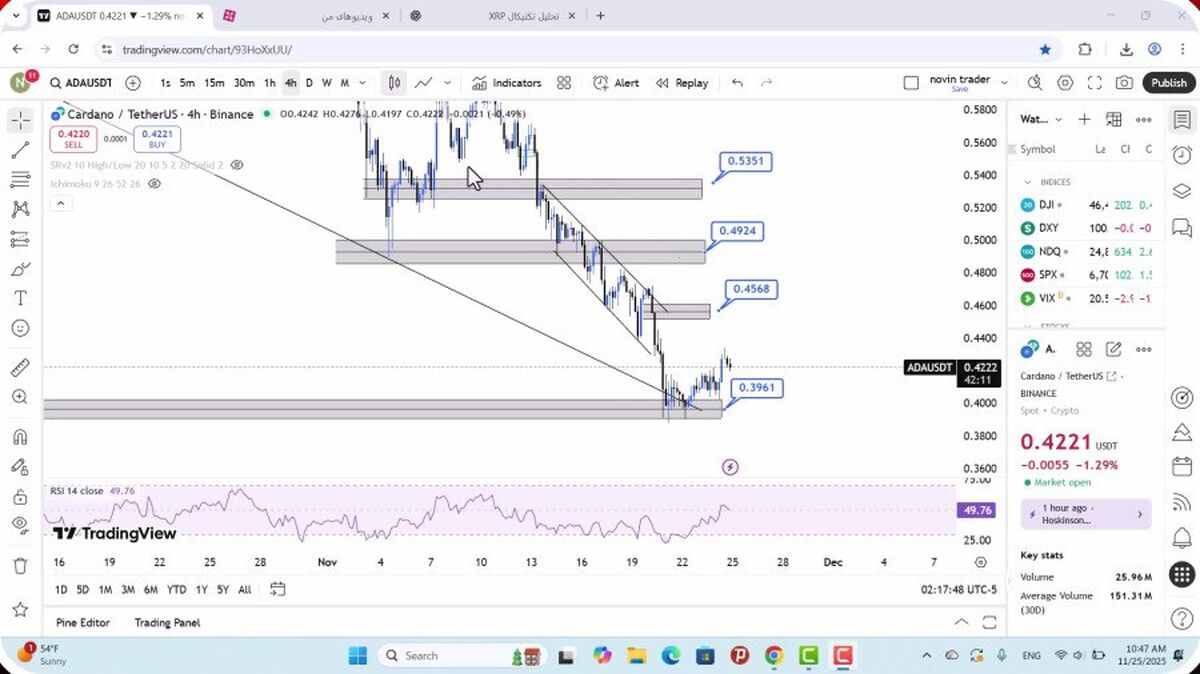Open watchlist advanced view table icon
This screenshot has height=674, width=1200.
[x=1114, y=119]
